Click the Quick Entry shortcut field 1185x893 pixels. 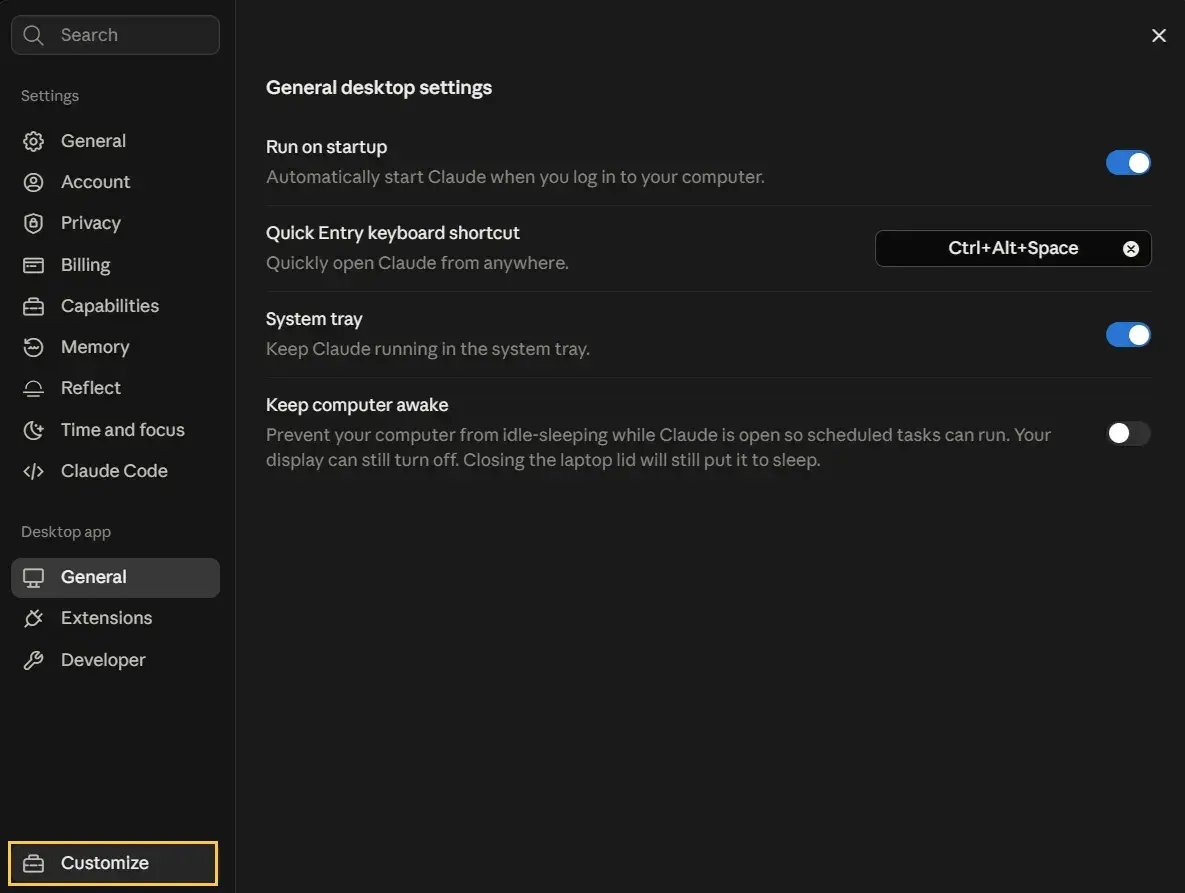[x=1013, y=249]
